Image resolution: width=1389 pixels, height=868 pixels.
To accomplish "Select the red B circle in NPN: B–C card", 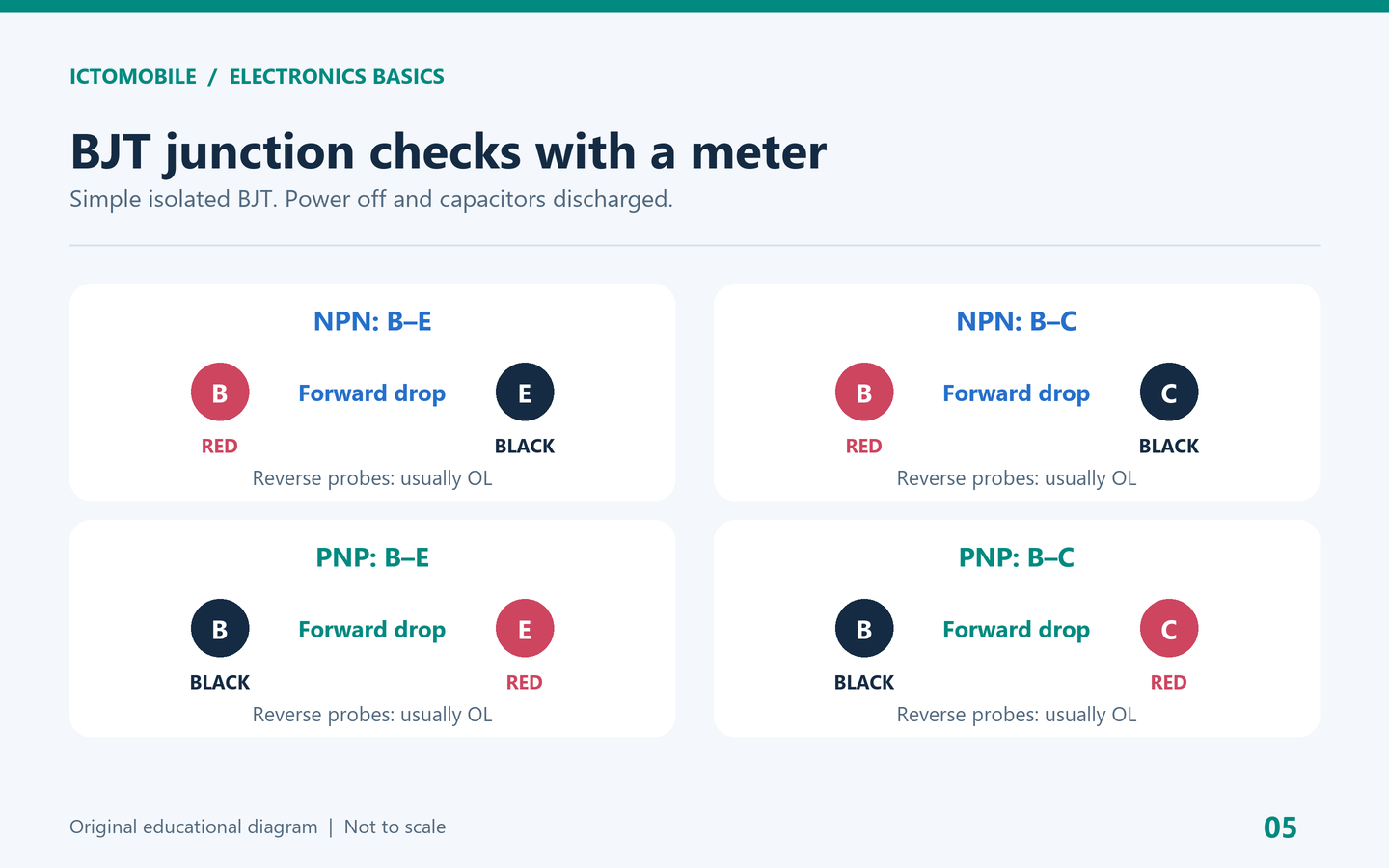I will pyautogui.click(x=864, y=393).
